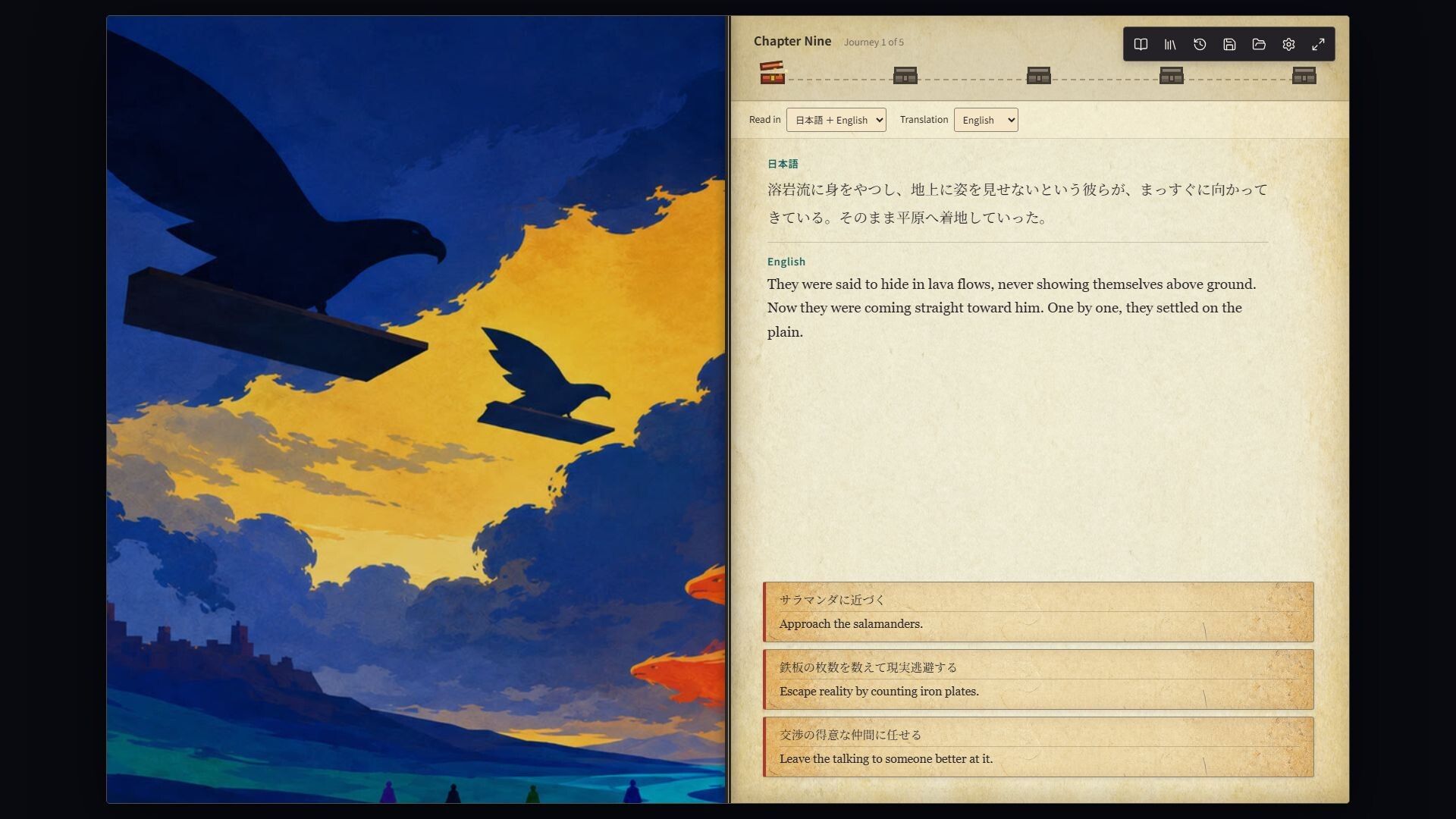
Task: Select the second treasure chest marker
Action: click(905, 75)
